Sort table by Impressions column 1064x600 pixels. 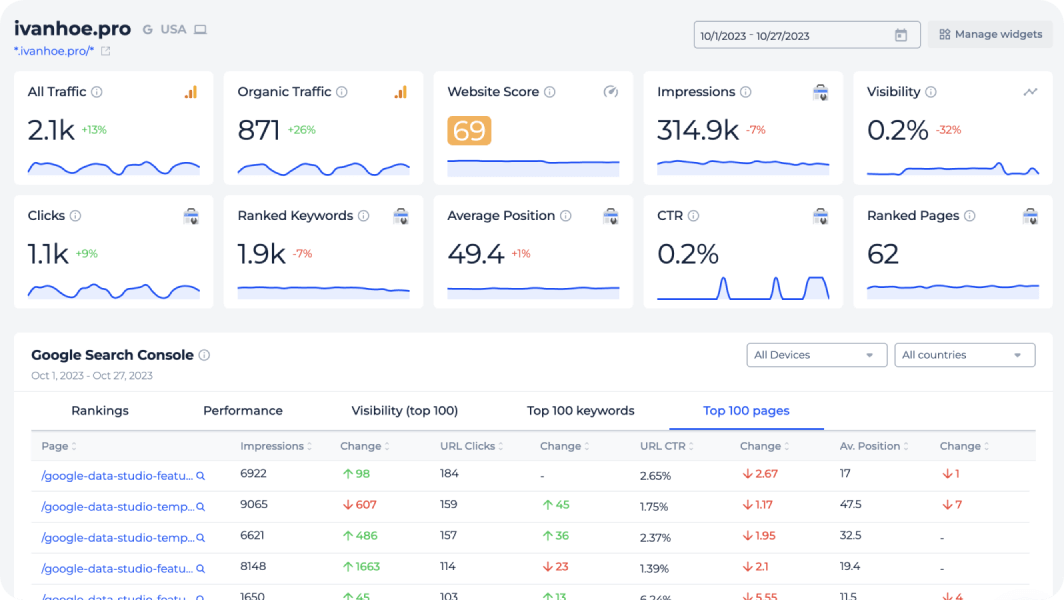click(276, 446)
